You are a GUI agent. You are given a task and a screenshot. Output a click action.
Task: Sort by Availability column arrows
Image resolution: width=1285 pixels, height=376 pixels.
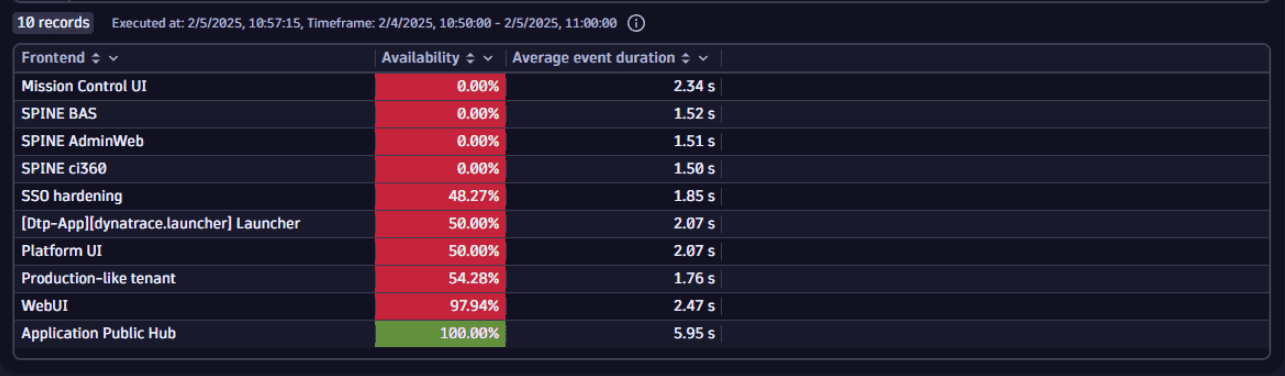pos(470,58)
